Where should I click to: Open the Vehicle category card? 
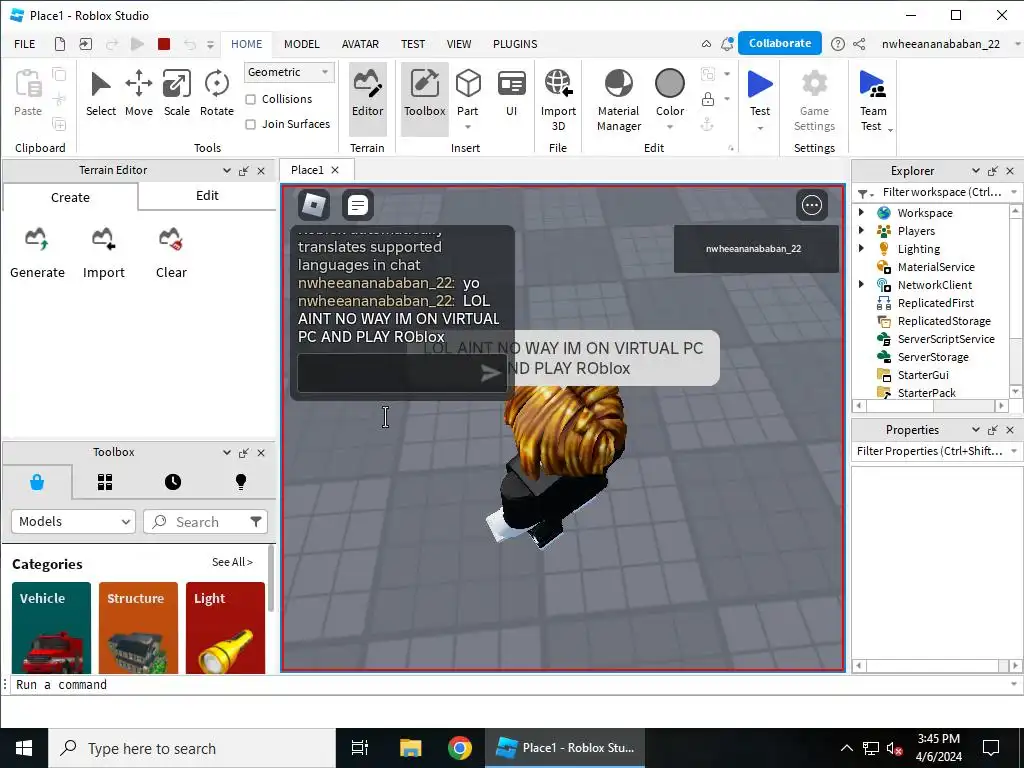point(51,628)
